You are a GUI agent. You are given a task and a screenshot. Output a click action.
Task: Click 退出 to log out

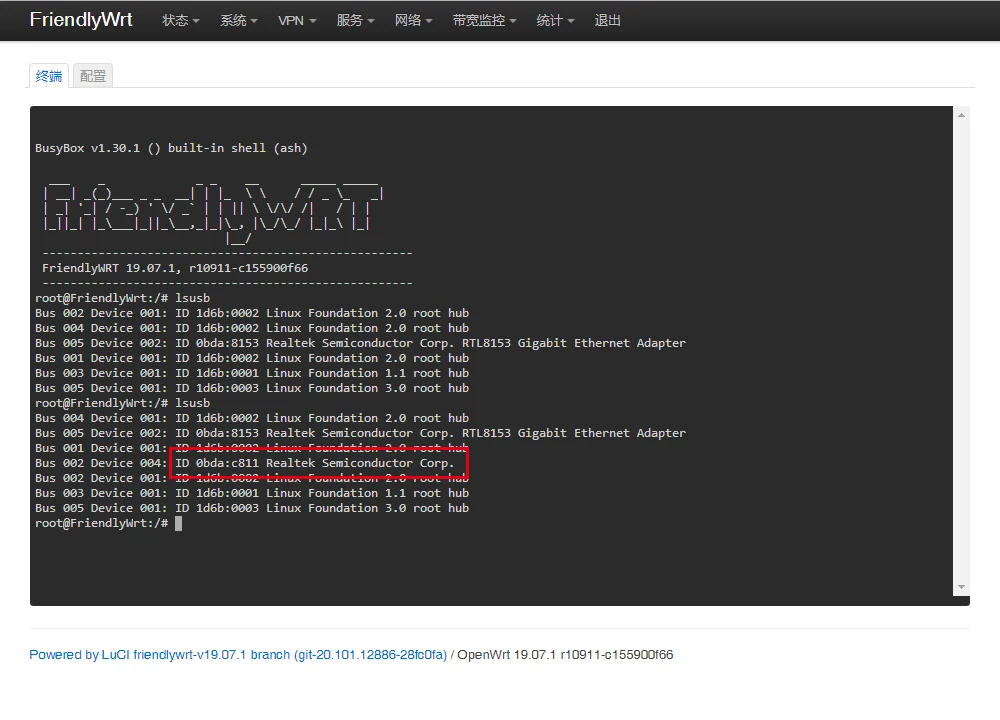pyautogui.click(x=607, y=20)
